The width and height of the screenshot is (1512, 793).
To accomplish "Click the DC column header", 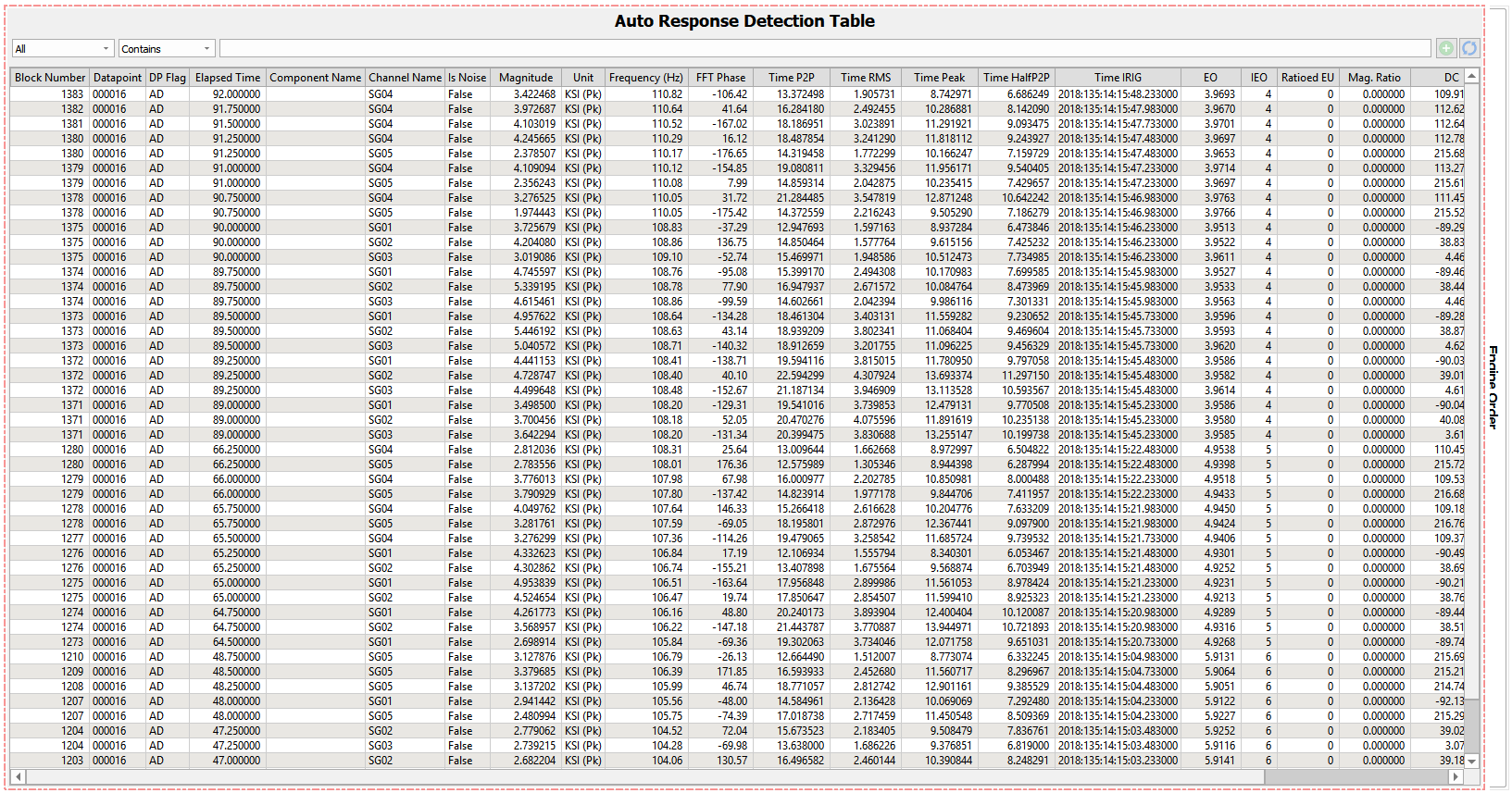I will [x=1438, y=78].
